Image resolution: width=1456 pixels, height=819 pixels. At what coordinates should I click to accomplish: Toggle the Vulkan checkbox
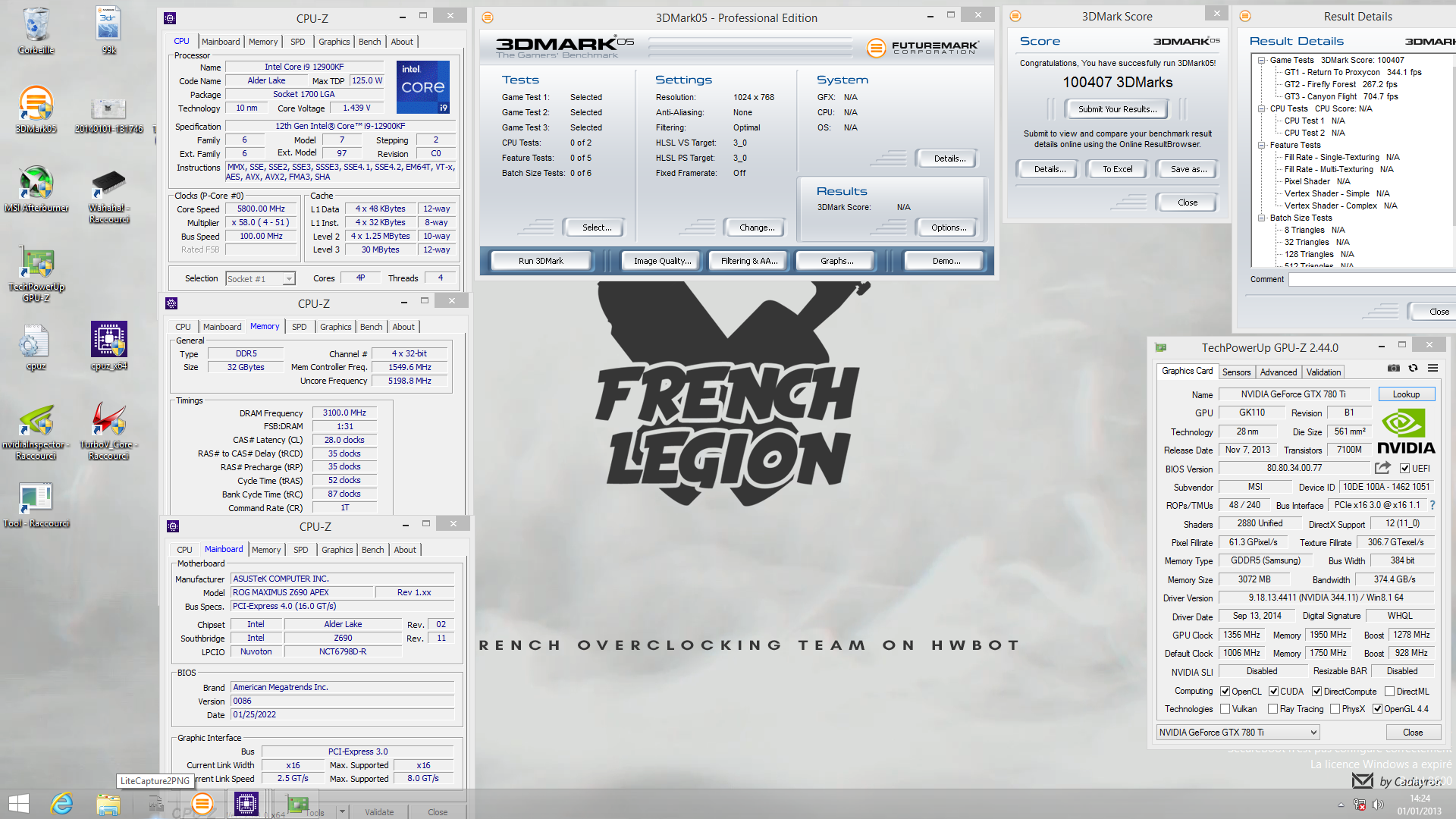tap(1225, 709)
